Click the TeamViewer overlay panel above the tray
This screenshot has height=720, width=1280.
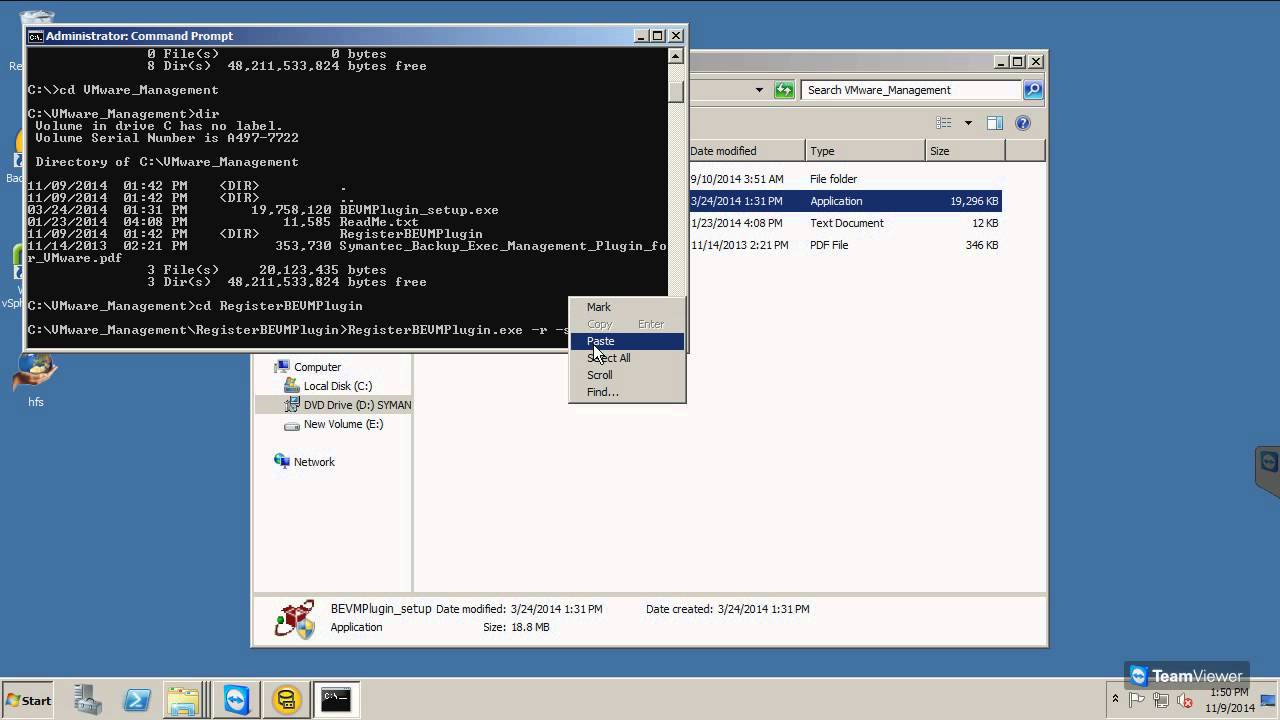coord(1186,676)
